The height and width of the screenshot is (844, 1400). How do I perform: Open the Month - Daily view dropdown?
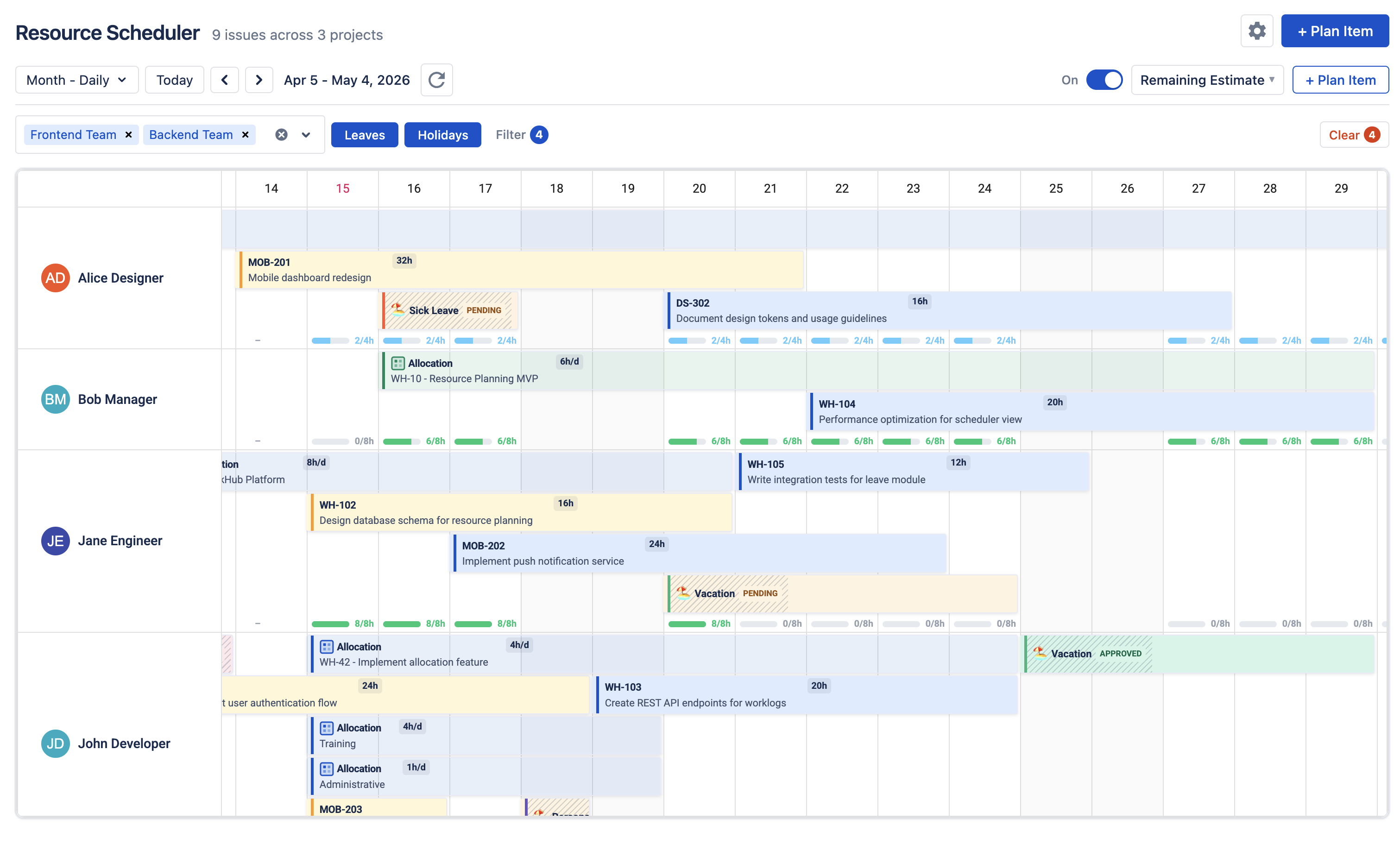coord(77,80)
